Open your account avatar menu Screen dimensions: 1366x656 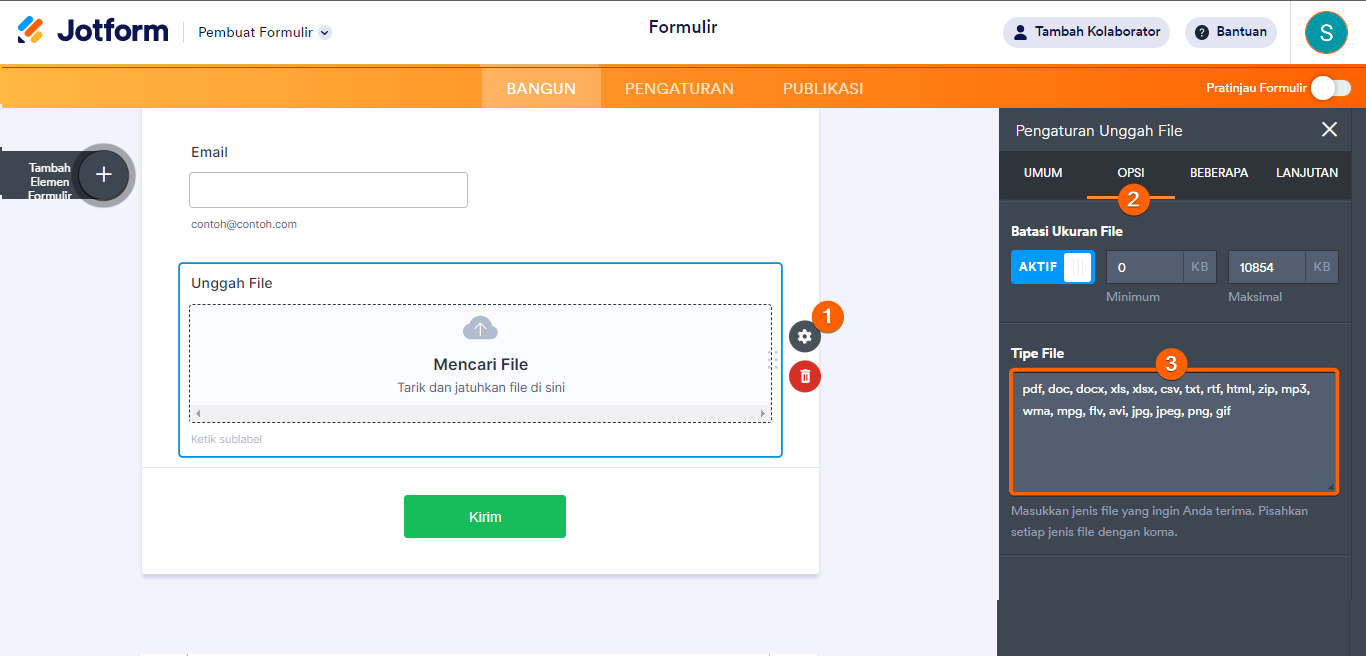(x=1326, y=32)
